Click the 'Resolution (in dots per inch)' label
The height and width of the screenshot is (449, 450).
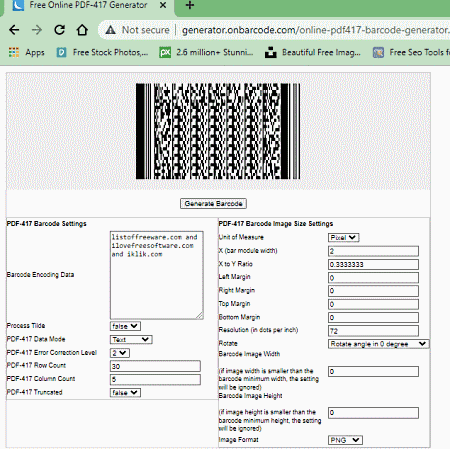coord(258,330)
